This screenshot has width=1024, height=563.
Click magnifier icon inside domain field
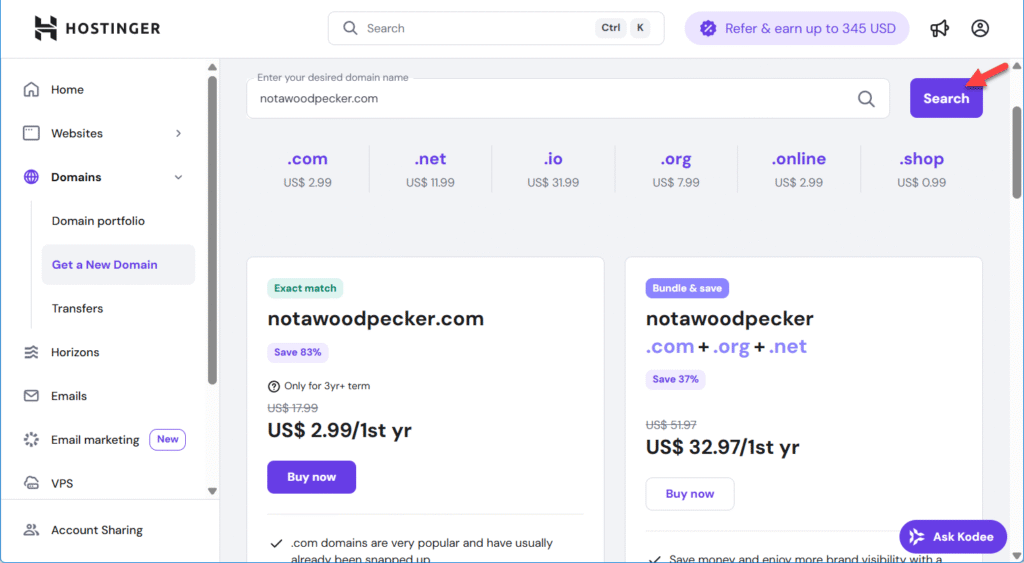pos(866,99)
